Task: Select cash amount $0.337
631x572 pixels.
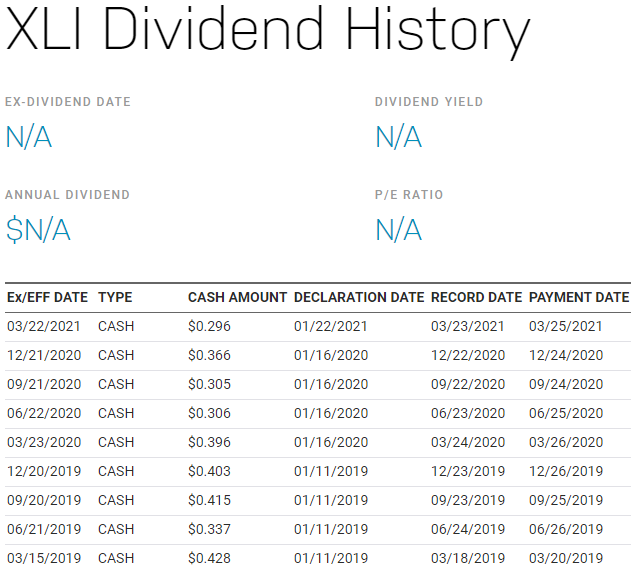Action: click(x=209, y=529)
